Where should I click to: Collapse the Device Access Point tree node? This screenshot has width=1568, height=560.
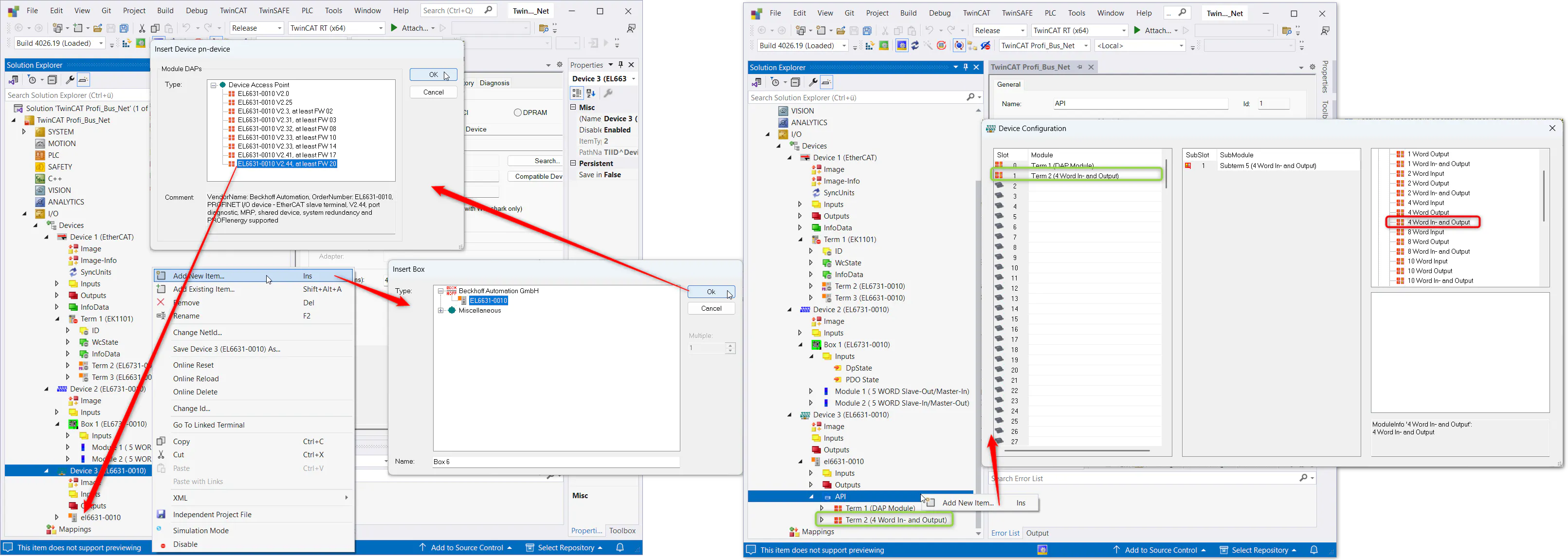point(214,85)
